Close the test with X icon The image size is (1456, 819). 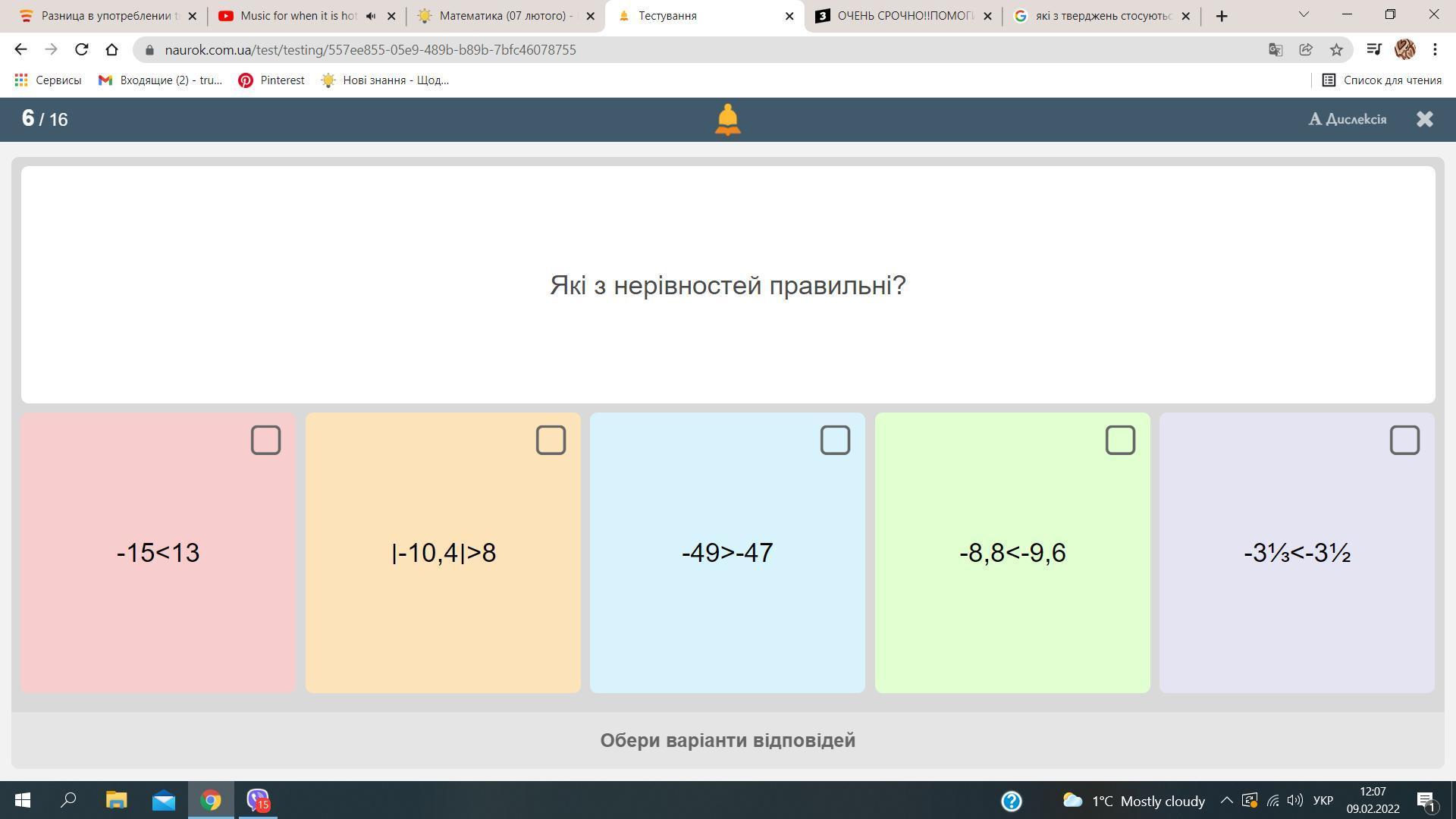click(x=1424, y=119)
